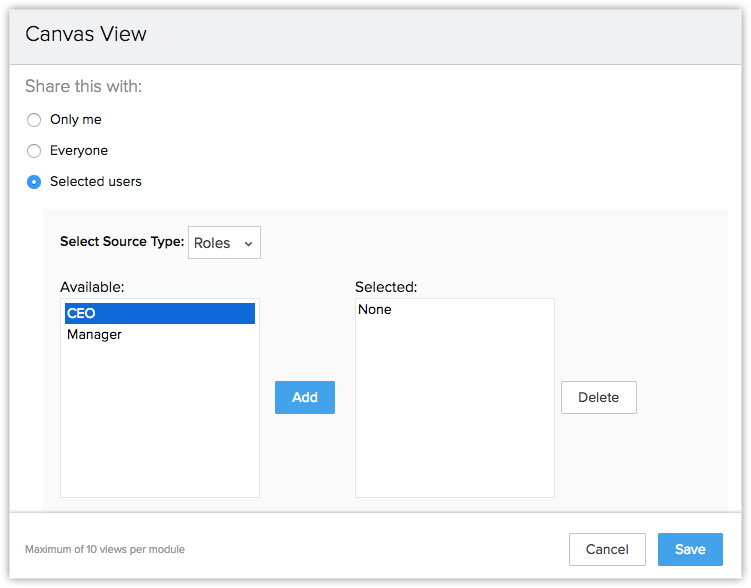Click the "Selected:" list label
The height and width of the screenshot is (588, 751).
386,287
